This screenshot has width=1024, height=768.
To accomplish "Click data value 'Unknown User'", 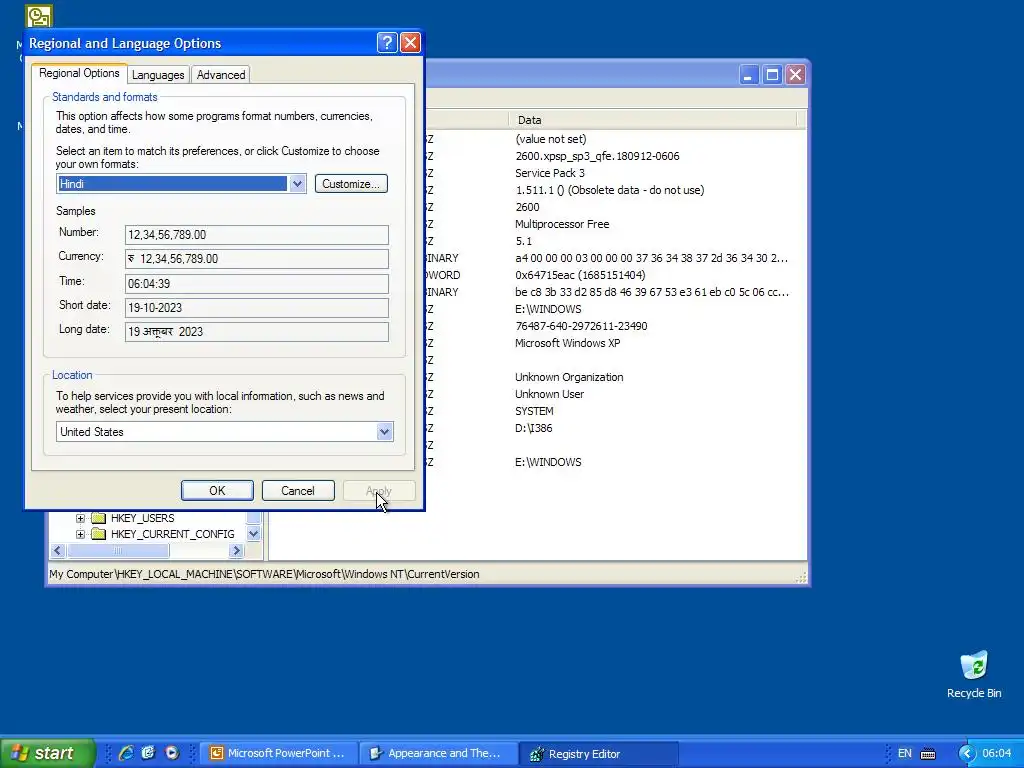I will pos(549,394).
